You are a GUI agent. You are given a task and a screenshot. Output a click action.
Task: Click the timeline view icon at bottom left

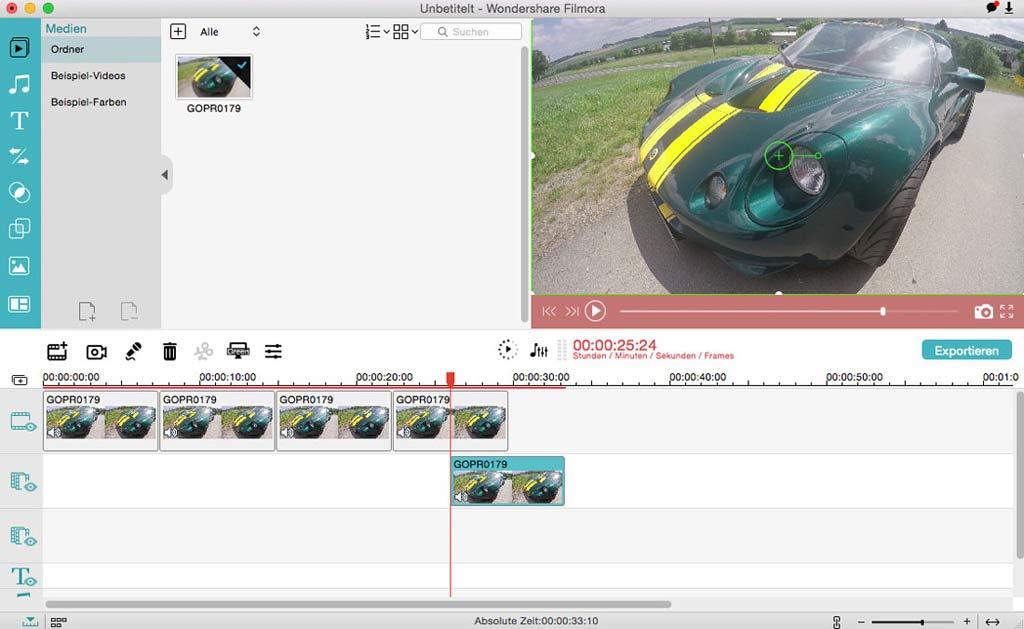(x=30, y=622)
